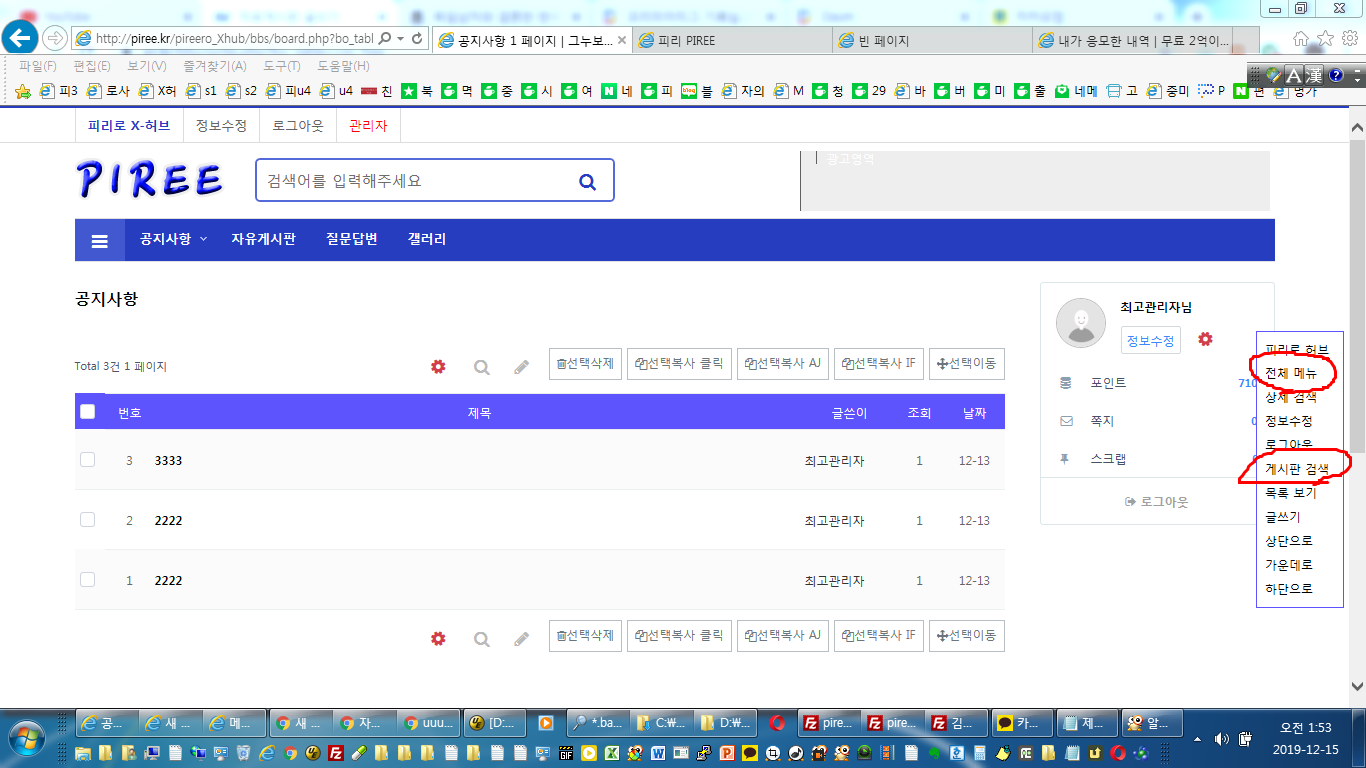Open the address bar dropdown arrow
1366x768 pixels.
401,39
